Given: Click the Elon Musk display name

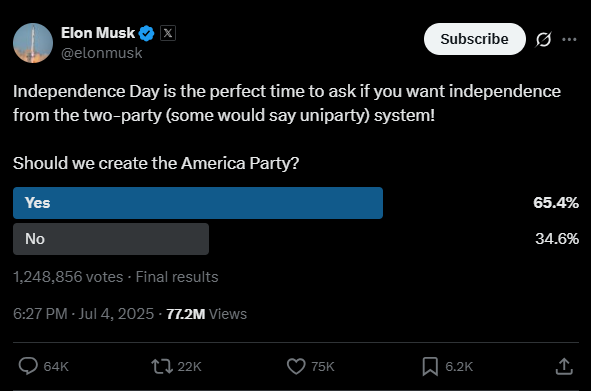Looking at the screenshot, I should (98, 33).
